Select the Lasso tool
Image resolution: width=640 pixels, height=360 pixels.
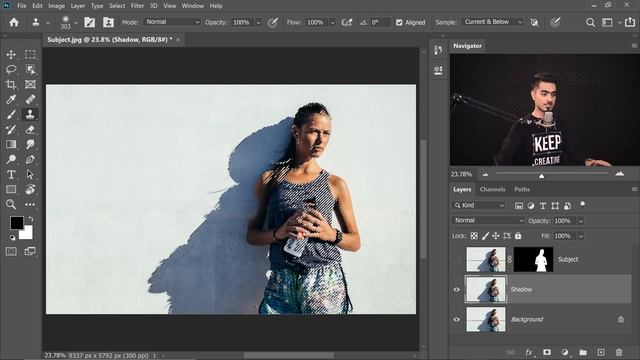click(x=11, y=69)
